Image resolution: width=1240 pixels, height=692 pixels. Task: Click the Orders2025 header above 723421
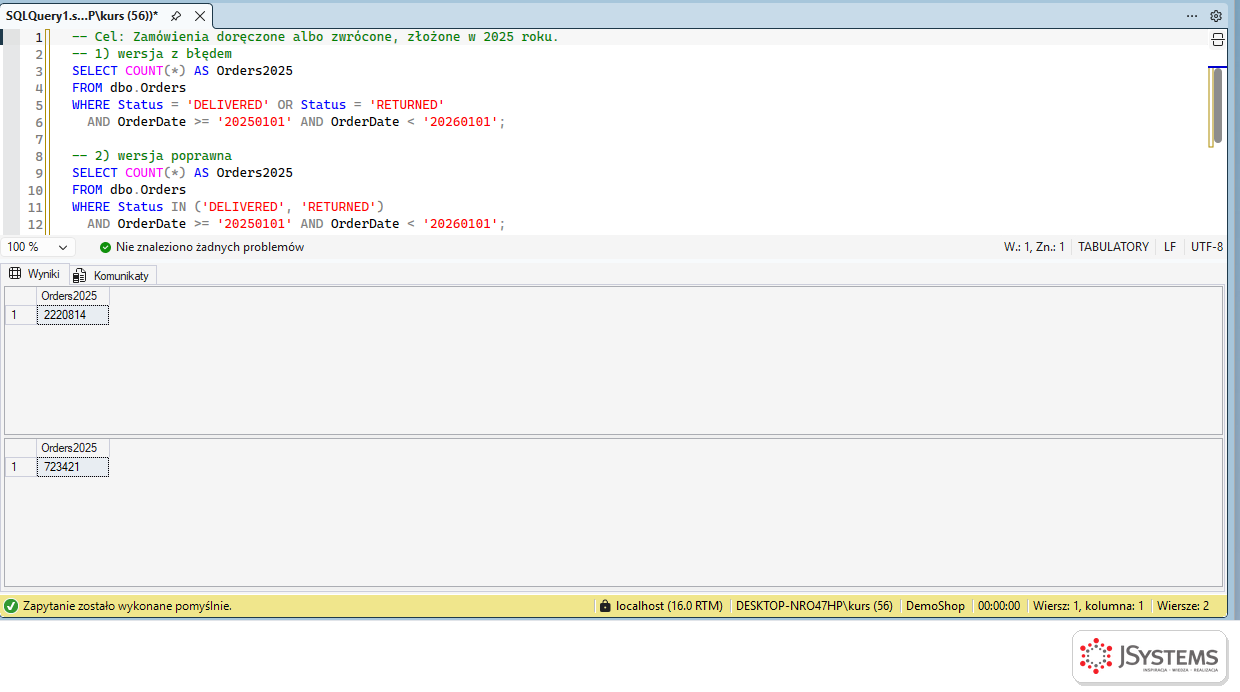pos(73,448)
